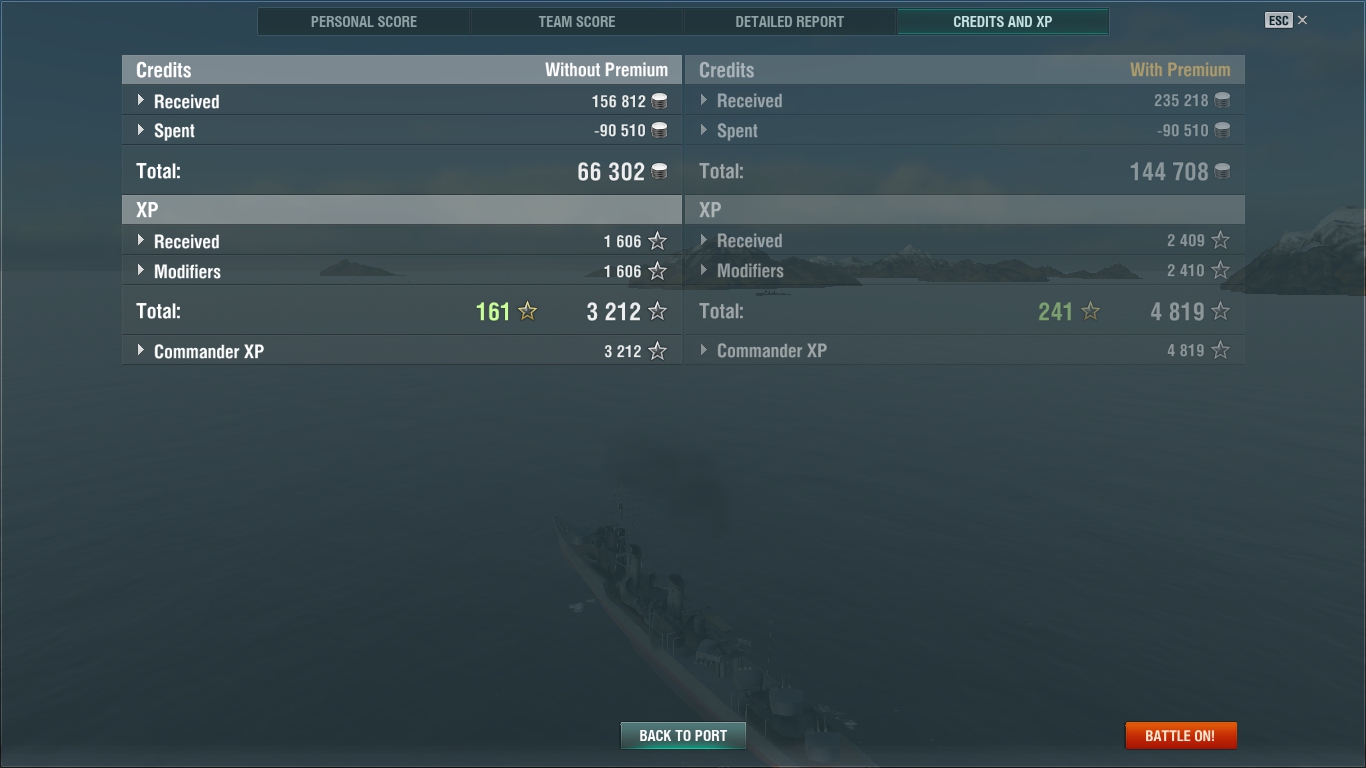Click the credits coin icon beside 66 302 total
This screenshot has height=768, width=1366.
click(x=659, y=172)
